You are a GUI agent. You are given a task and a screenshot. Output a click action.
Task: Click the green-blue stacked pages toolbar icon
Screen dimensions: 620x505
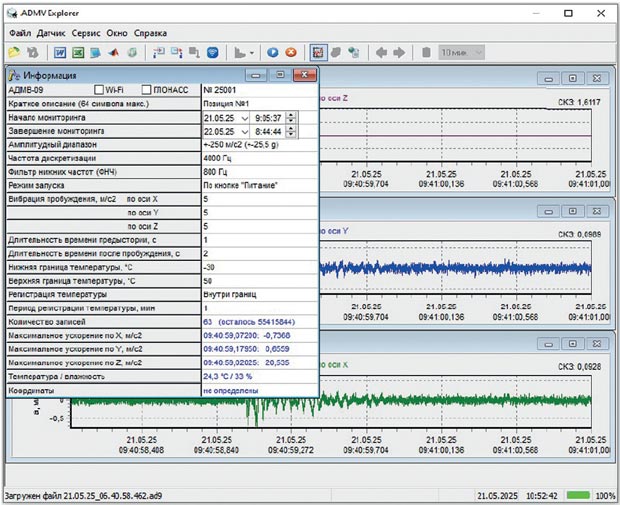click(x=354, y=52)
